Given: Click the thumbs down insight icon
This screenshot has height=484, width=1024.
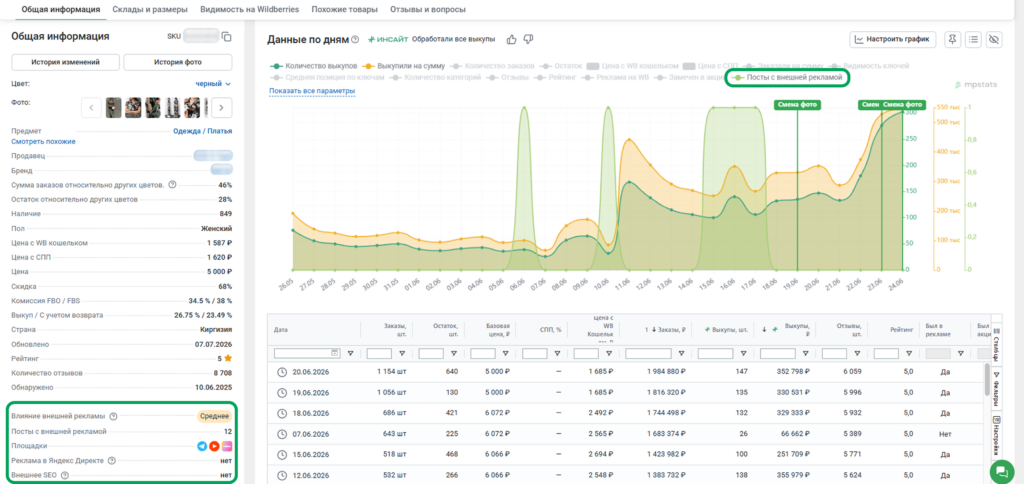Looking at the screenshot, I should [528, 40].
